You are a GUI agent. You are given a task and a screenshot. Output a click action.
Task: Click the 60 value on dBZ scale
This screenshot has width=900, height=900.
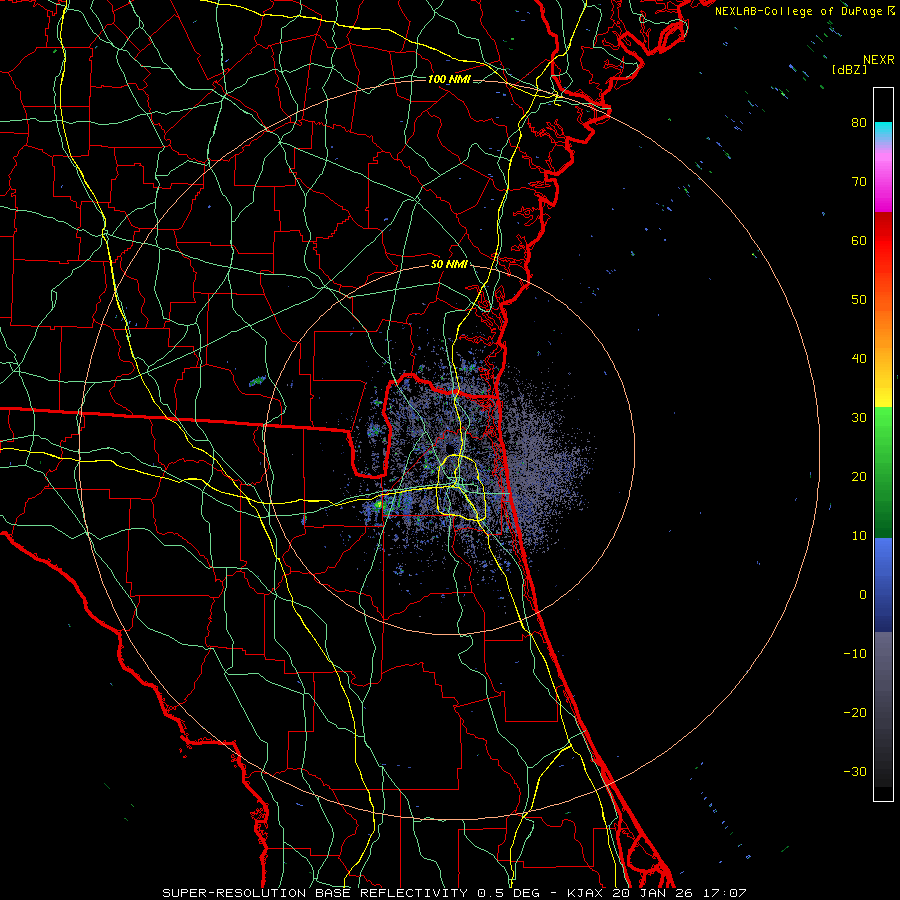[859, 240]
